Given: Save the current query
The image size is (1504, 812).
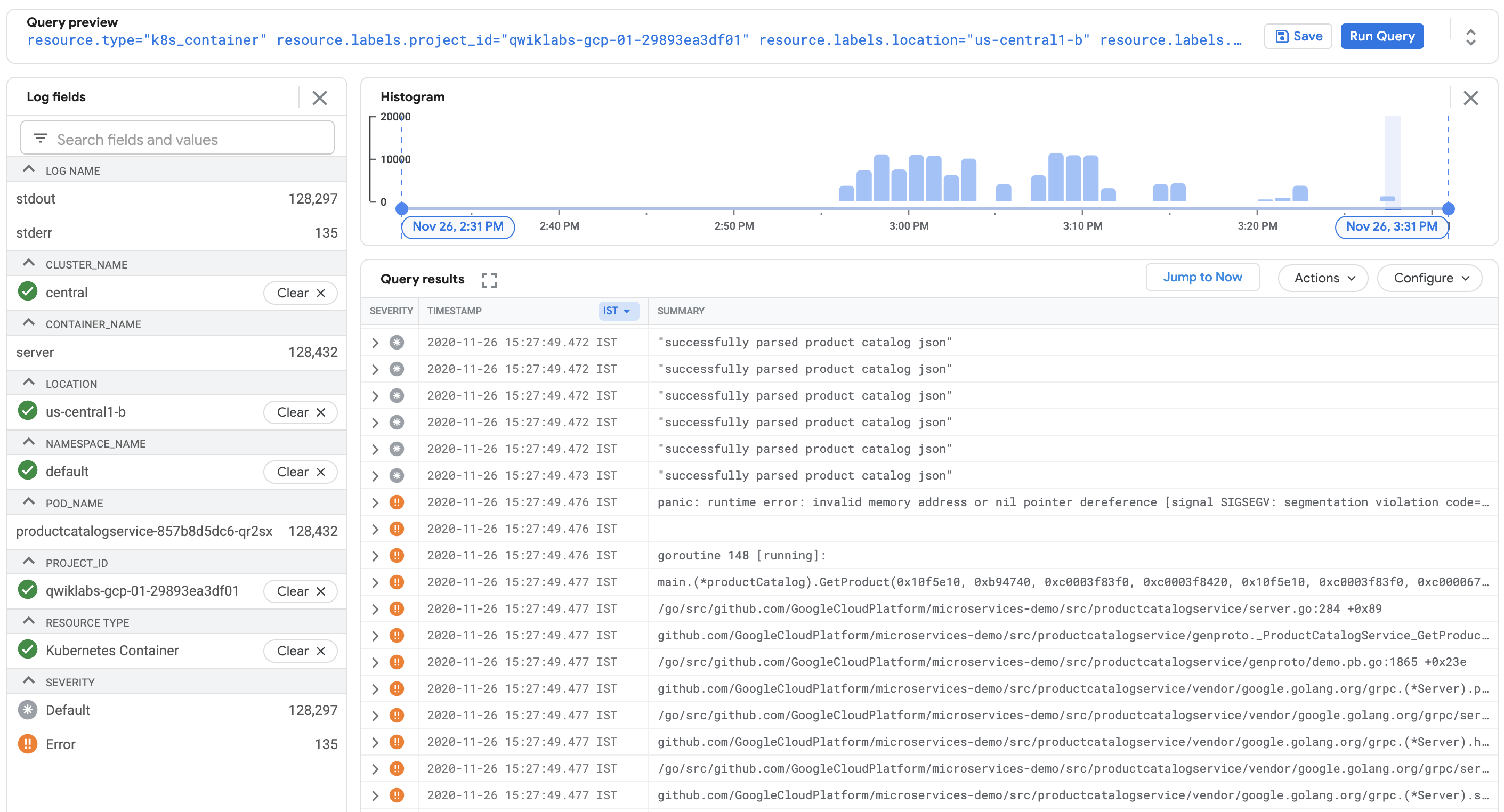Looking at the screenshot, I should (1298, 36).
